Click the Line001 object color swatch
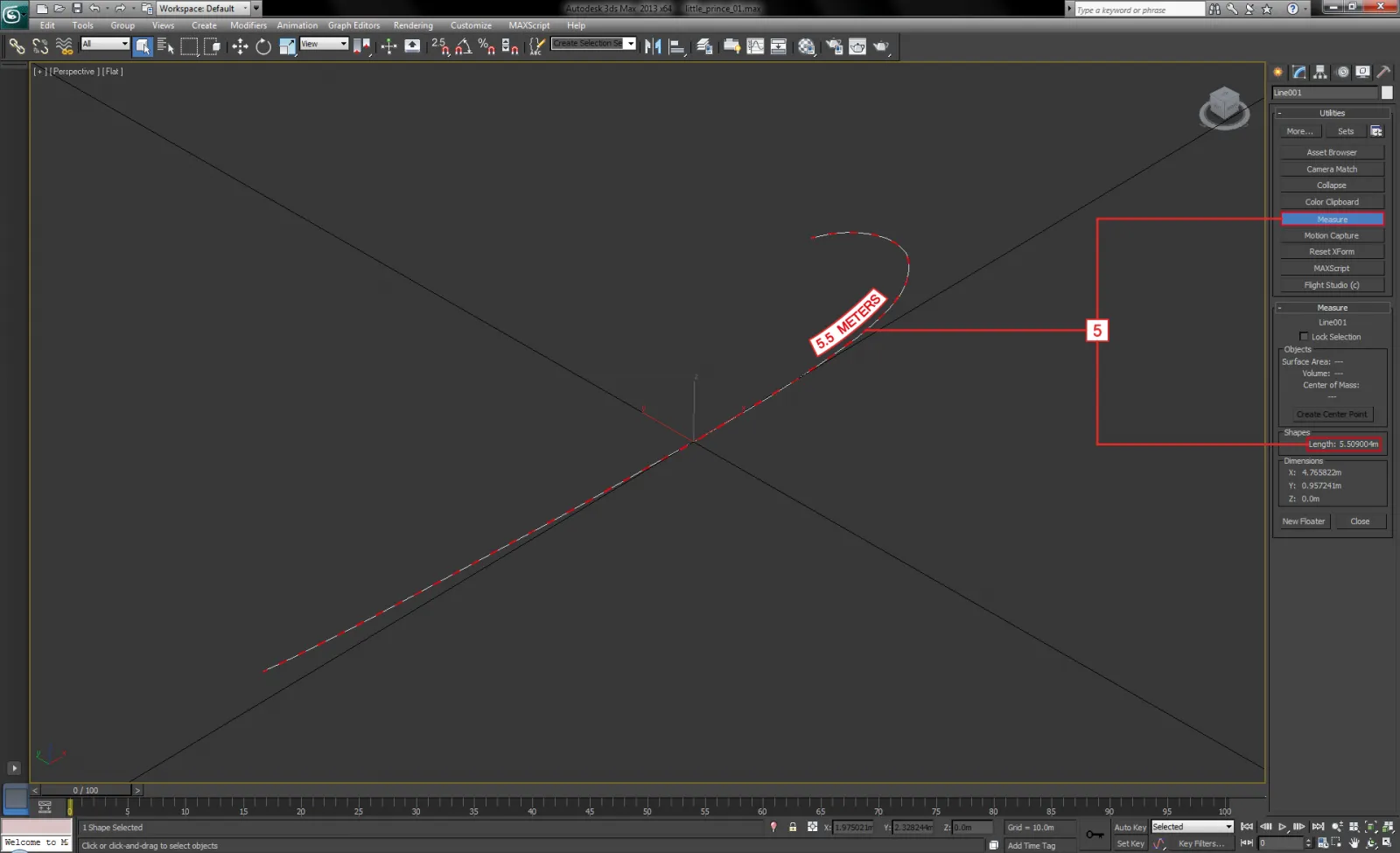Viewport: 1400px width, 853px height. click(x=1387, y=92)
